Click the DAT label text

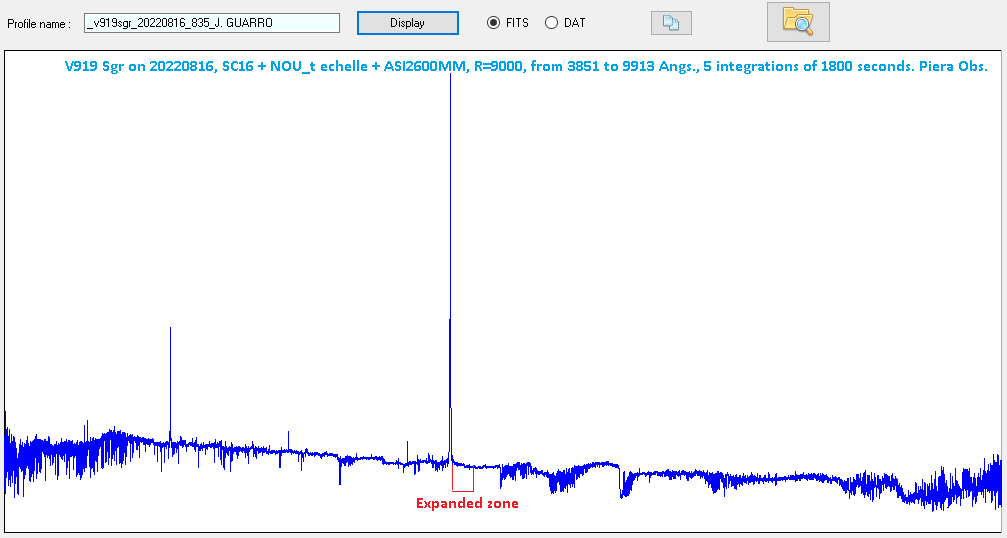point(574,23)
